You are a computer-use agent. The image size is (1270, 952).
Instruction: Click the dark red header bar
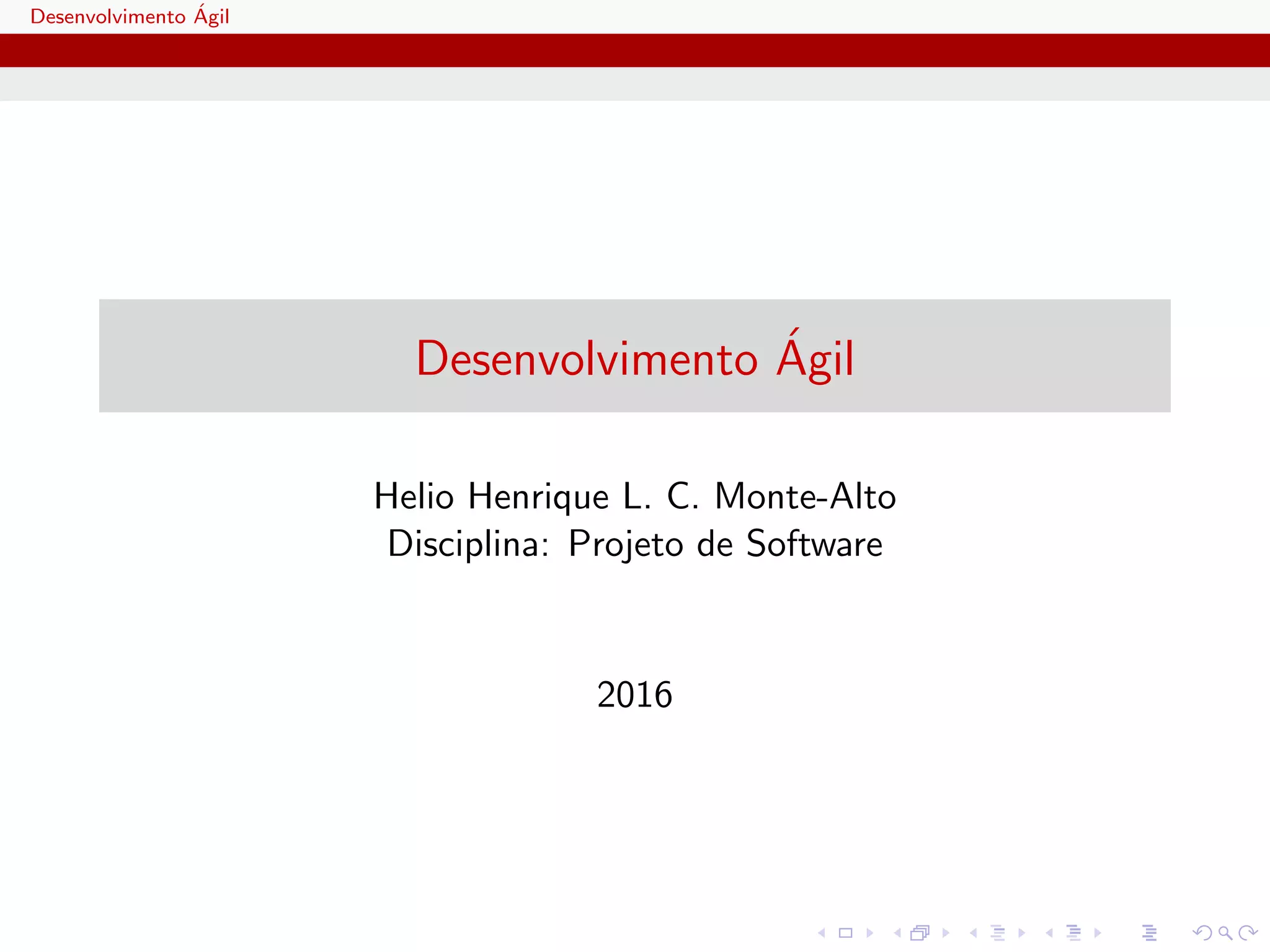pyautogui.click(x=634, y=50)
